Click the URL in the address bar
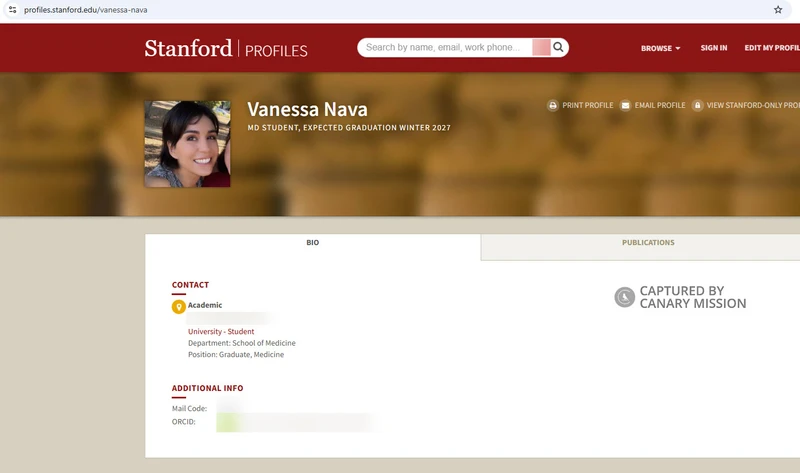The height and width of the screenshot is (473, 800). coord(86,10)
